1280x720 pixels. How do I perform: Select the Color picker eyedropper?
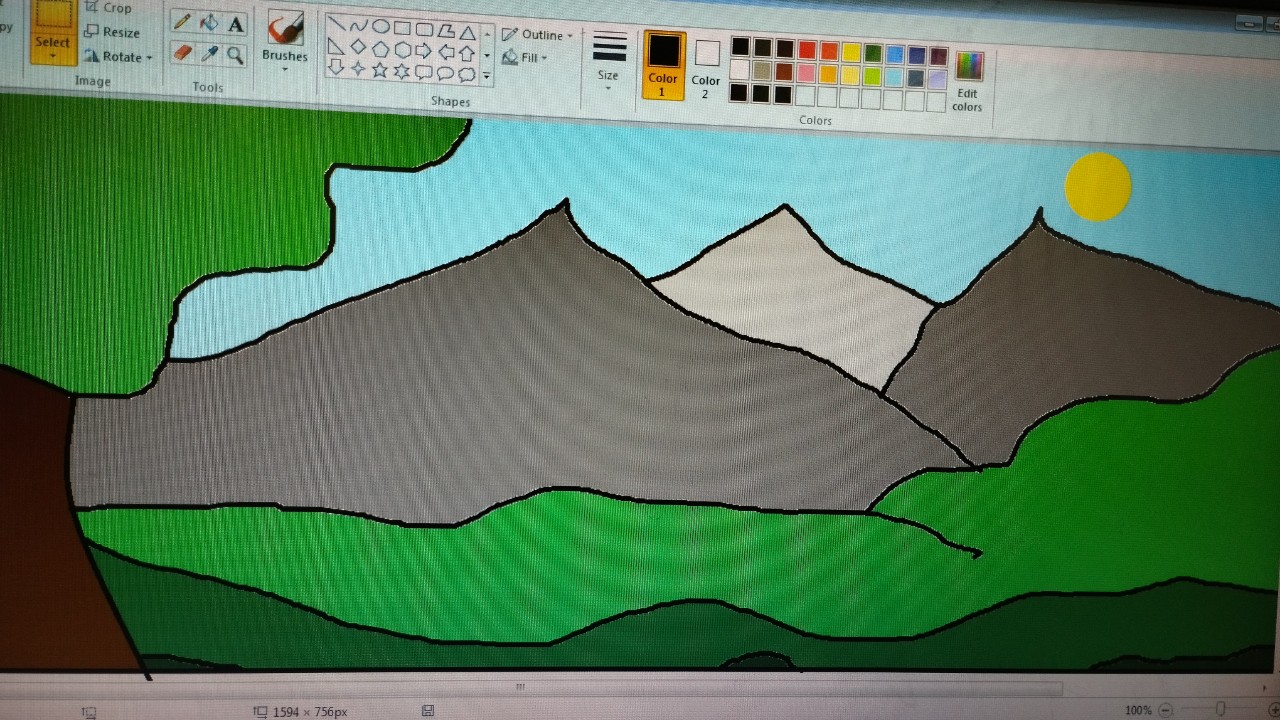[x=209, y=54]
